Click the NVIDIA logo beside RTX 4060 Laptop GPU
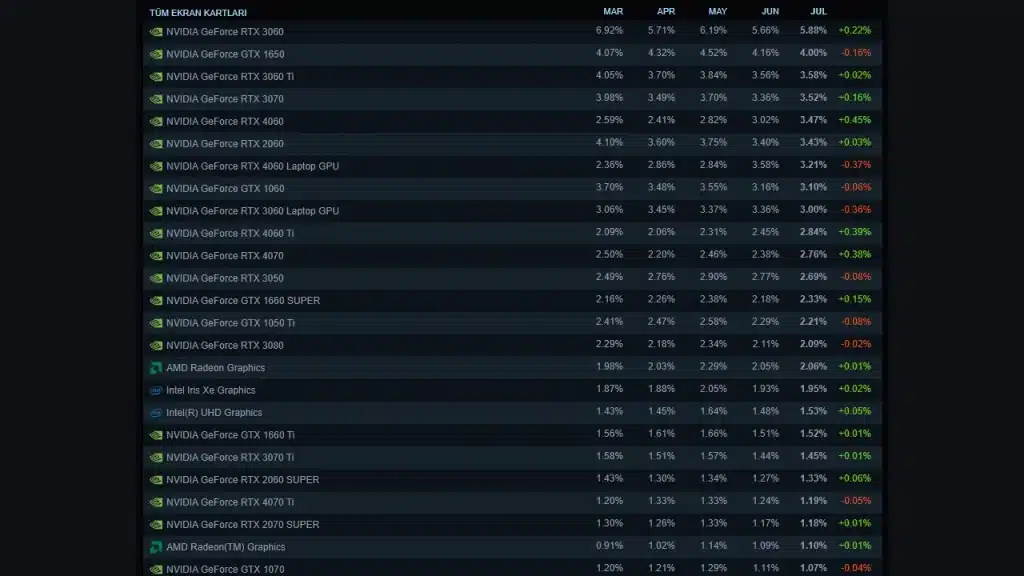Image resolution: width=1024 pixels, height=576 pixels. click(156, 167)
